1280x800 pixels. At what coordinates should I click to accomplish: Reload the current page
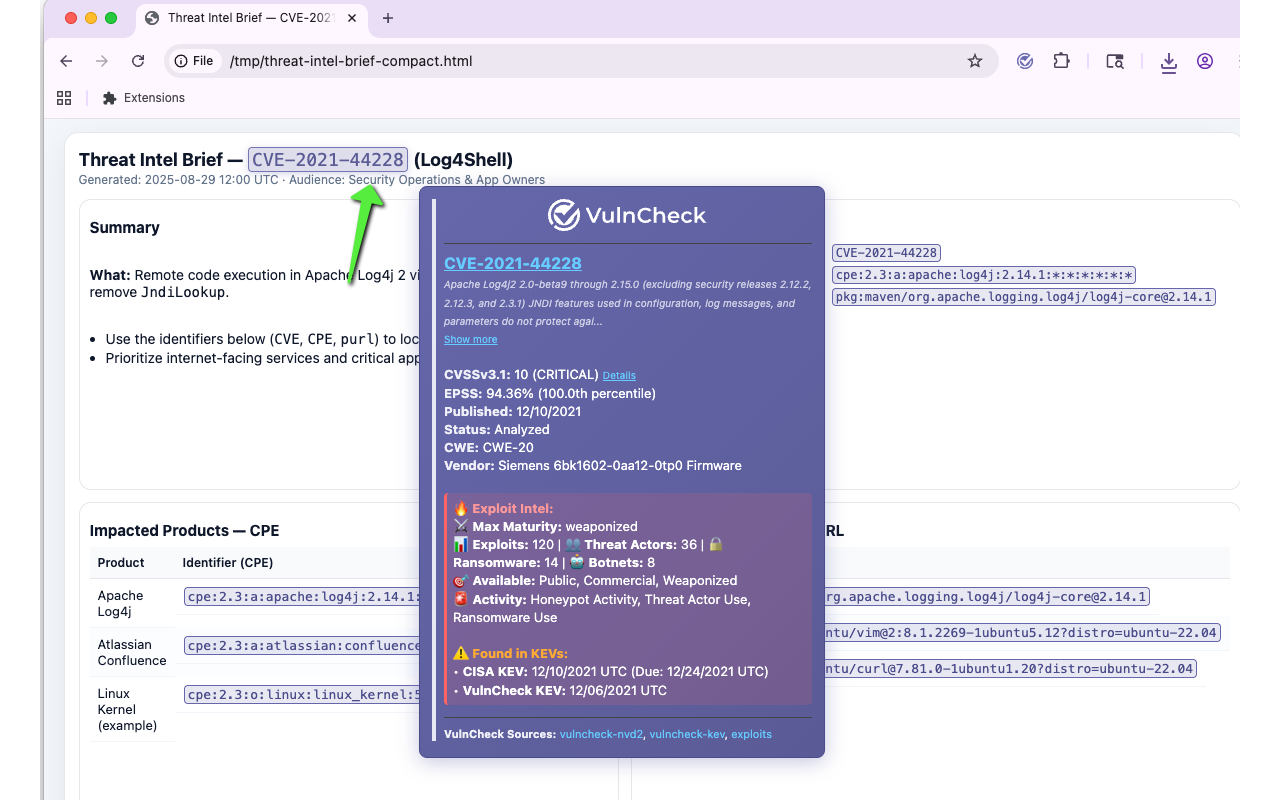(138, 61)
